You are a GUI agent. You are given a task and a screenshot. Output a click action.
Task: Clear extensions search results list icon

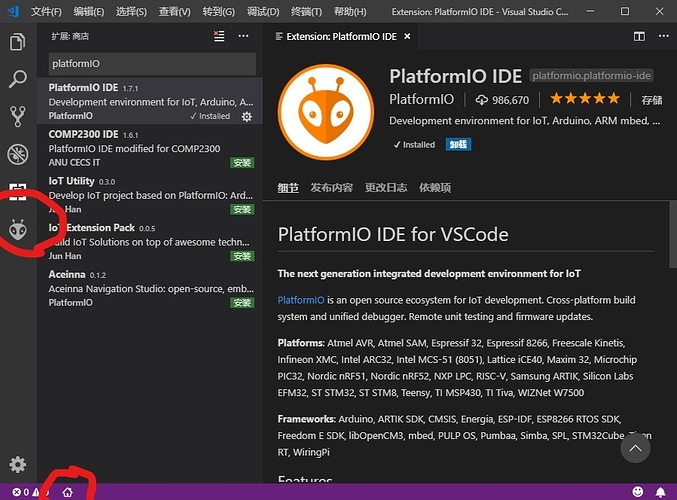[x=219, y=36]
